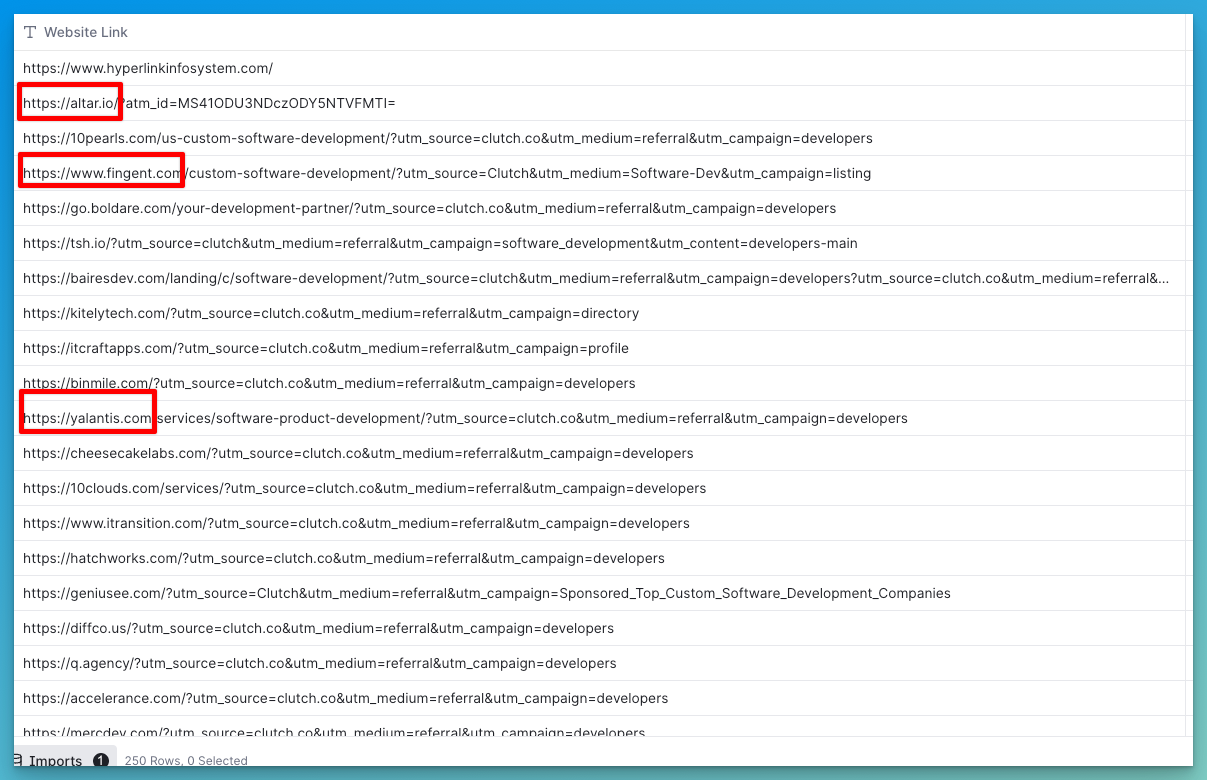Select the 10clouds.com link cell
The height and width of the screenshot is (780, 1207).
pos(599,488)
